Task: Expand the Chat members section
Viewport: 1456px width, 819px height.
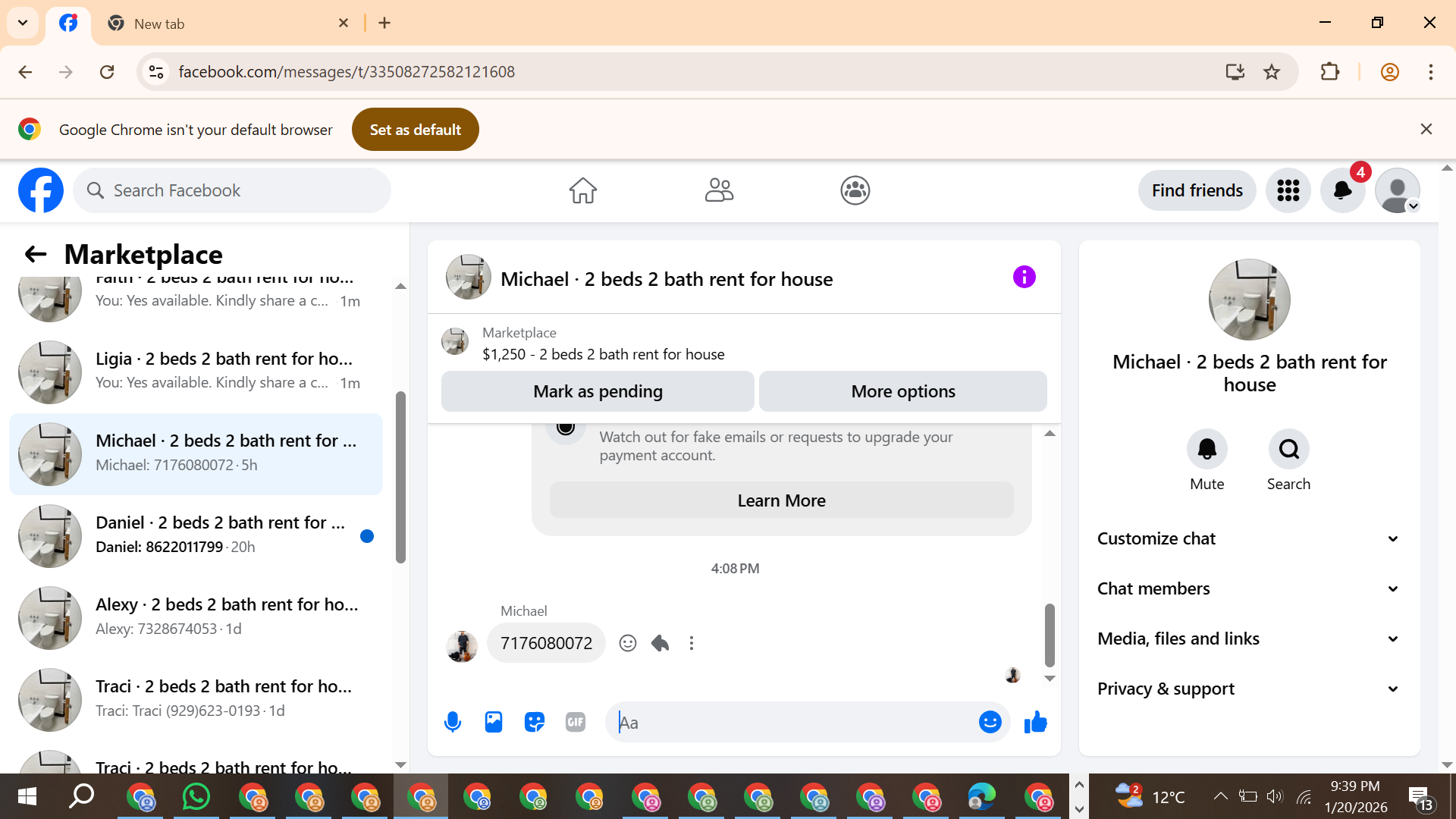Action: 1249,588
